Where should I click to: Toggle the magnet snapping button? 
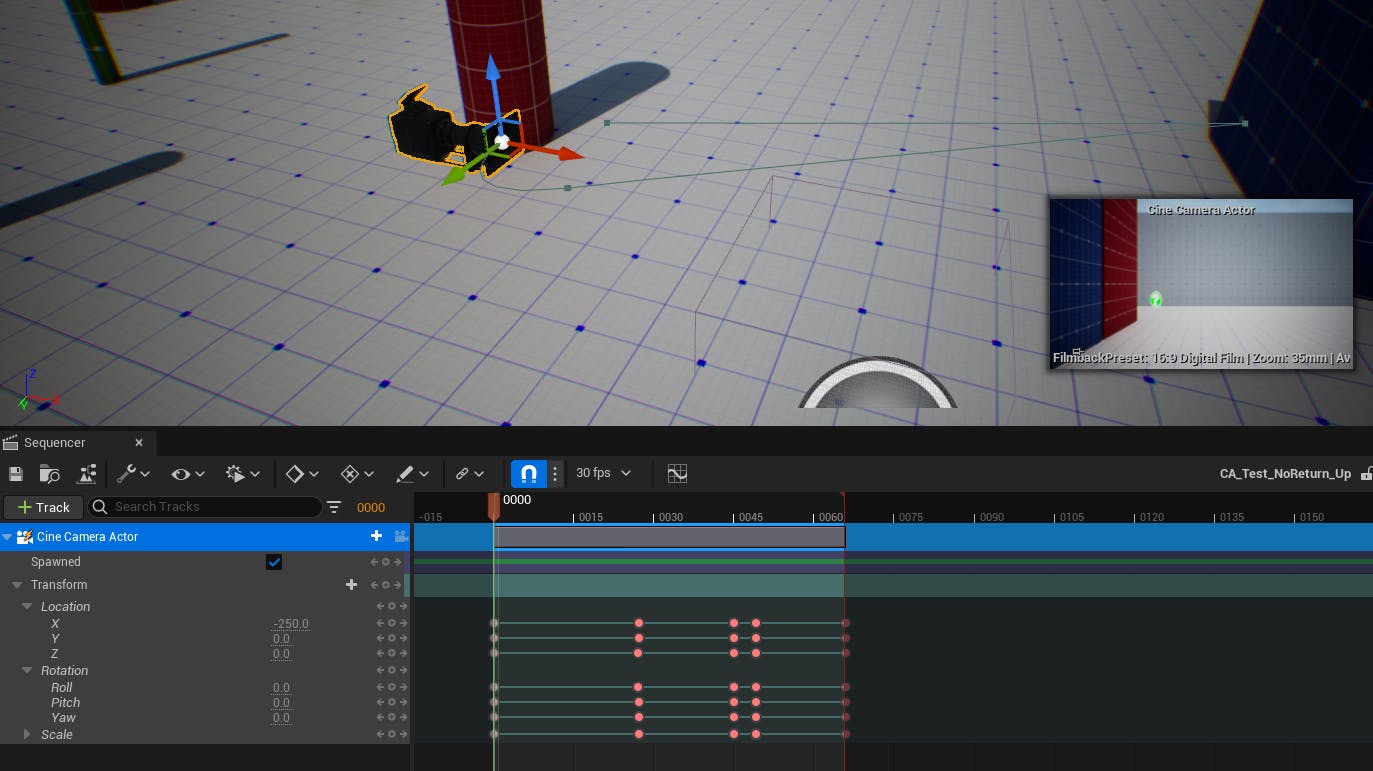pyautogui.click(x=529, y=473)
